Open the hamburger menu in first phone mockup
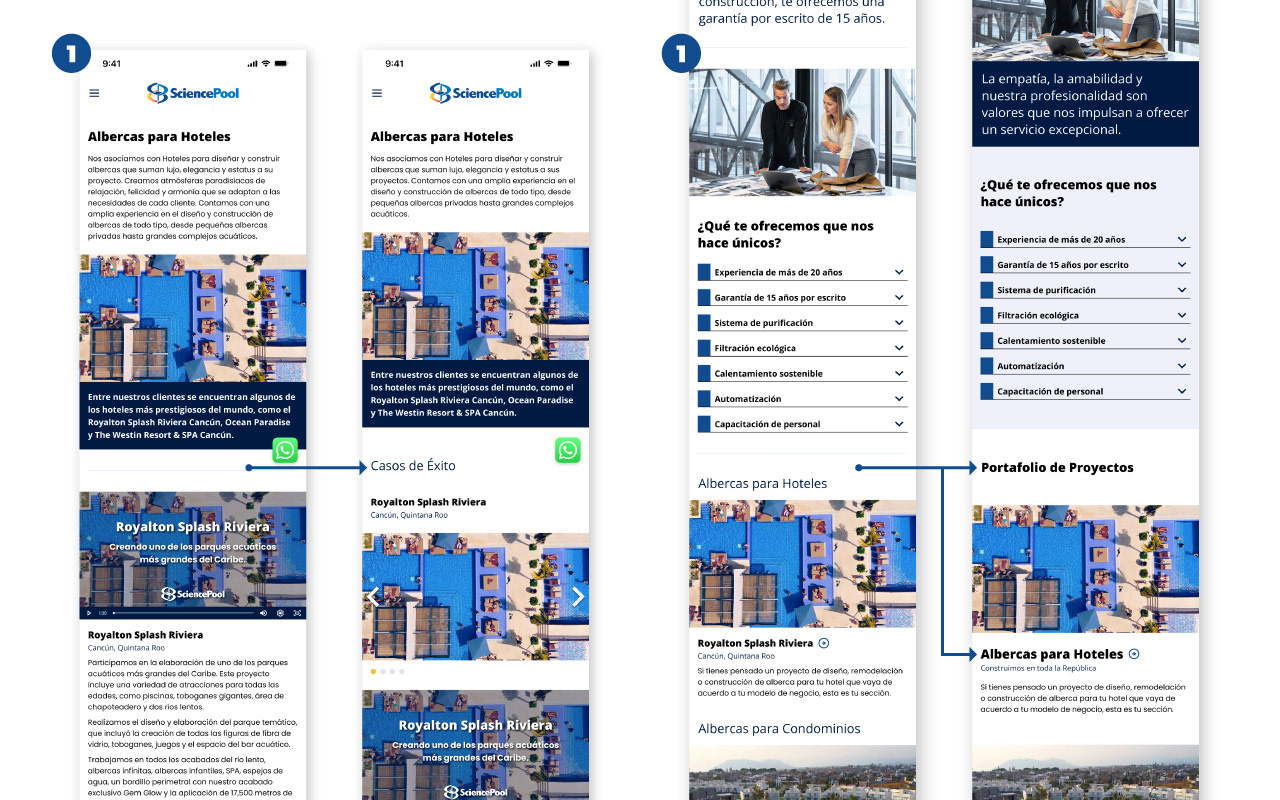1280x800 pixels. click(x=94, y=93)
